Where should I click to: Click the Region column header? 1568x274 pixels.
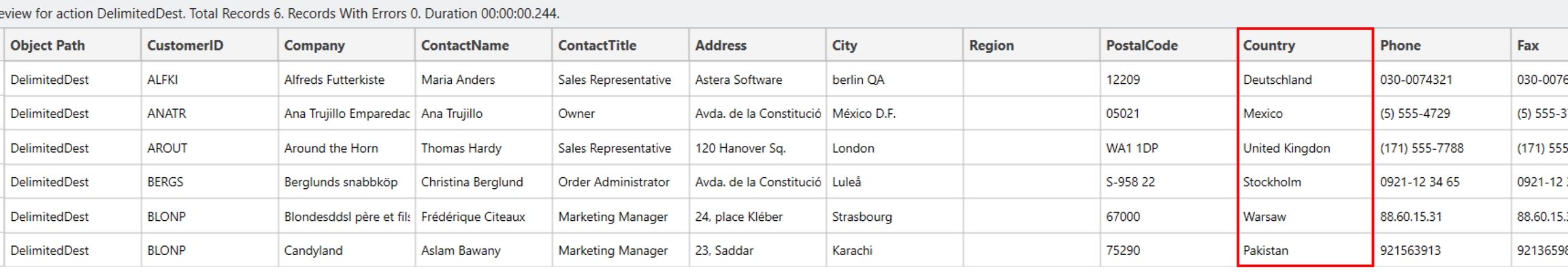tap(992, 46)
